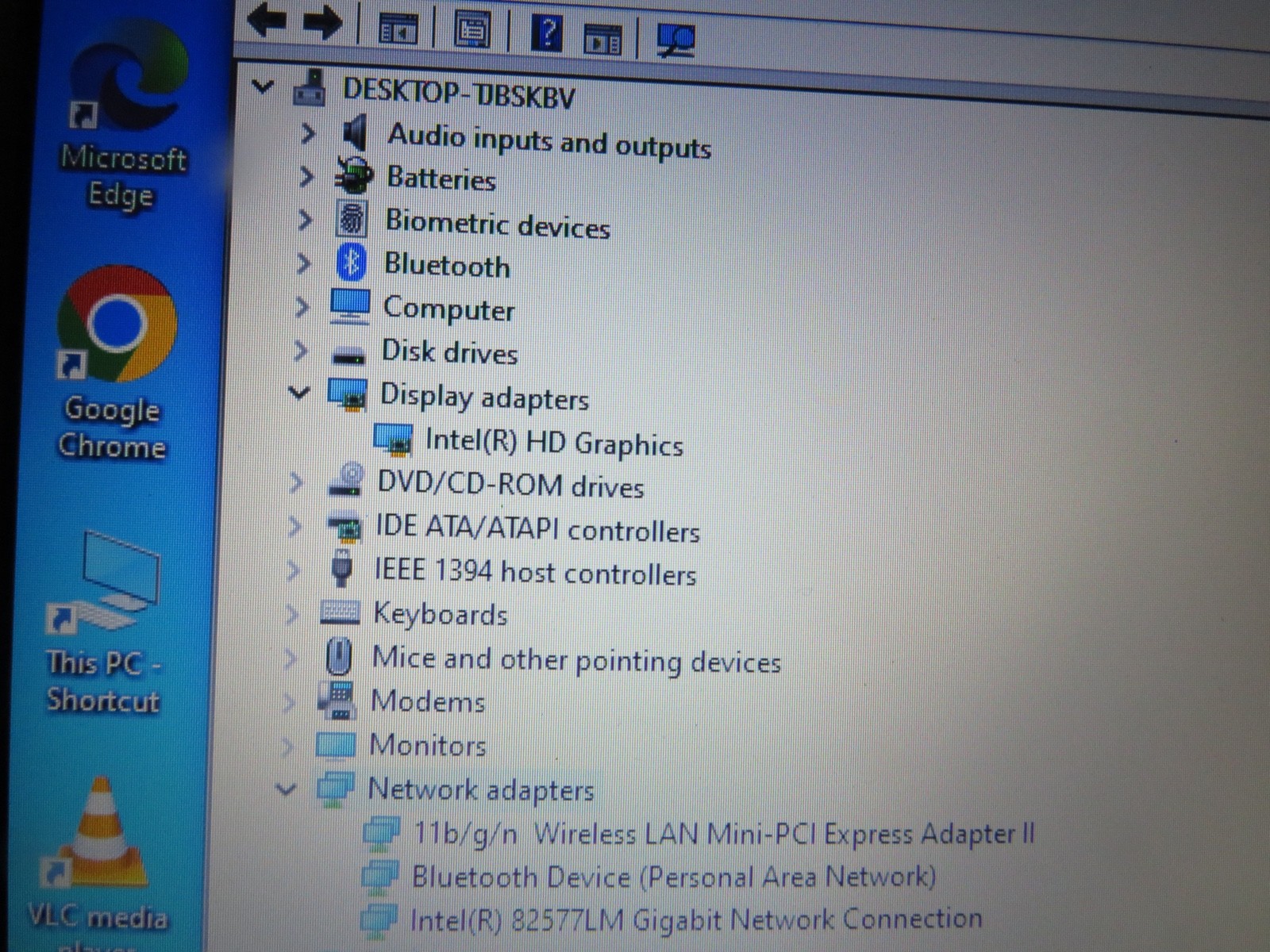Viewport: 1270px width, 952px height.
Task: Expand DVD/CD-ROM drives node
Action: tap(296, 481)
